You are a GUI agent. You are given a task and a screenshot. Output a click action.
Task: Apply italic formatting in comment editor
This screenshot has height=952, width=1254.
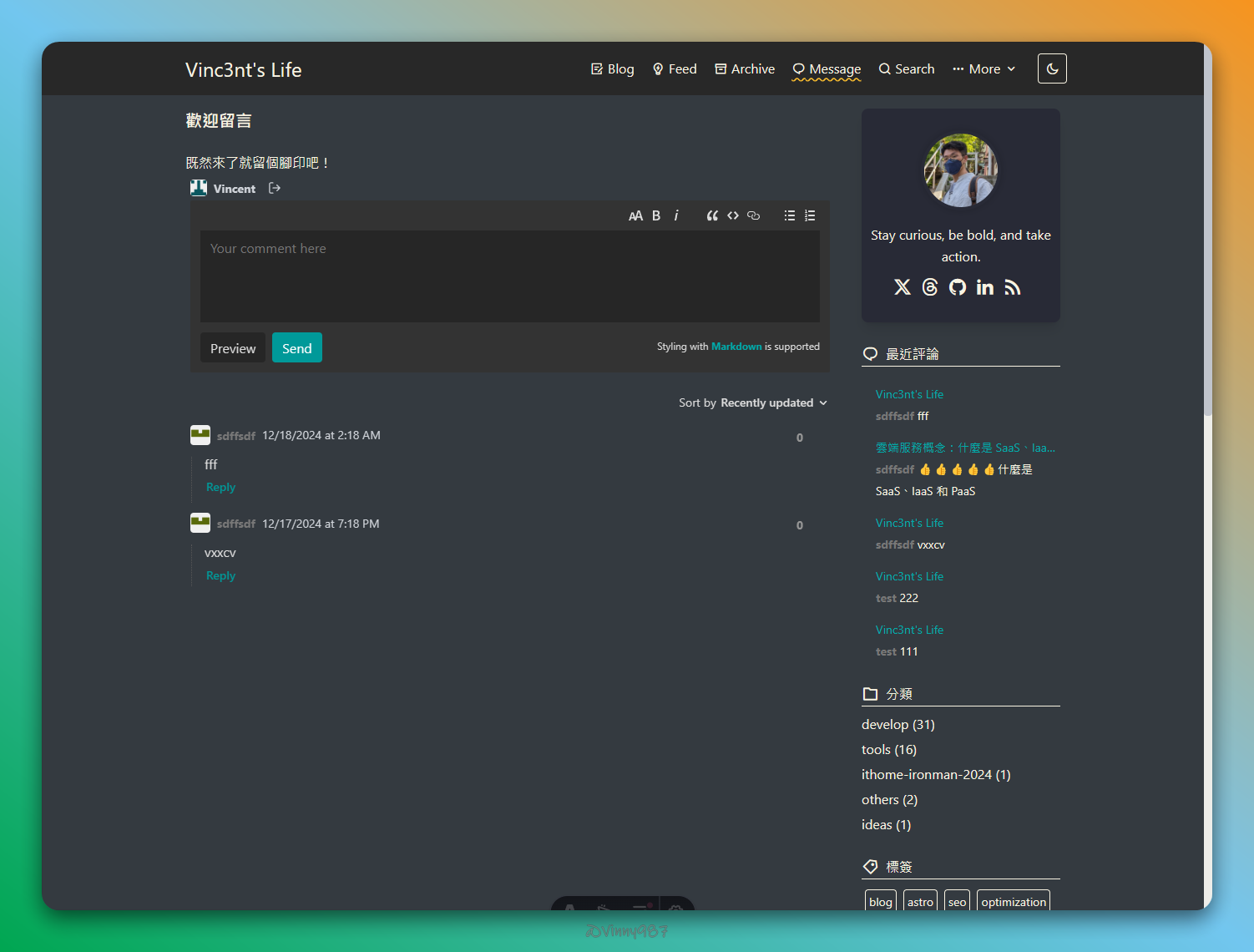click(x=676, y=215)
